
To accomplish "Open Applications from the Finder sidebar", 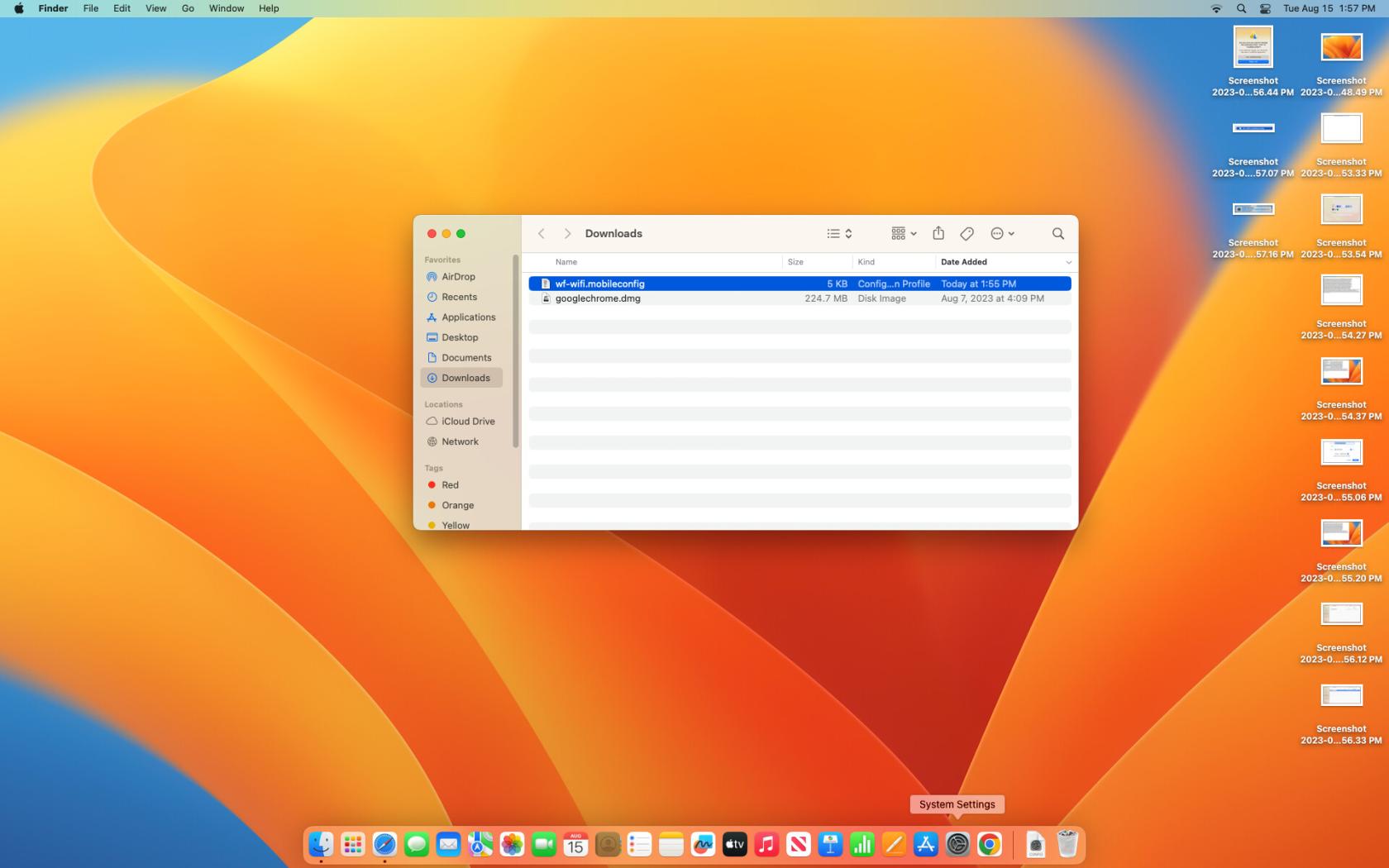I will 461,317.
